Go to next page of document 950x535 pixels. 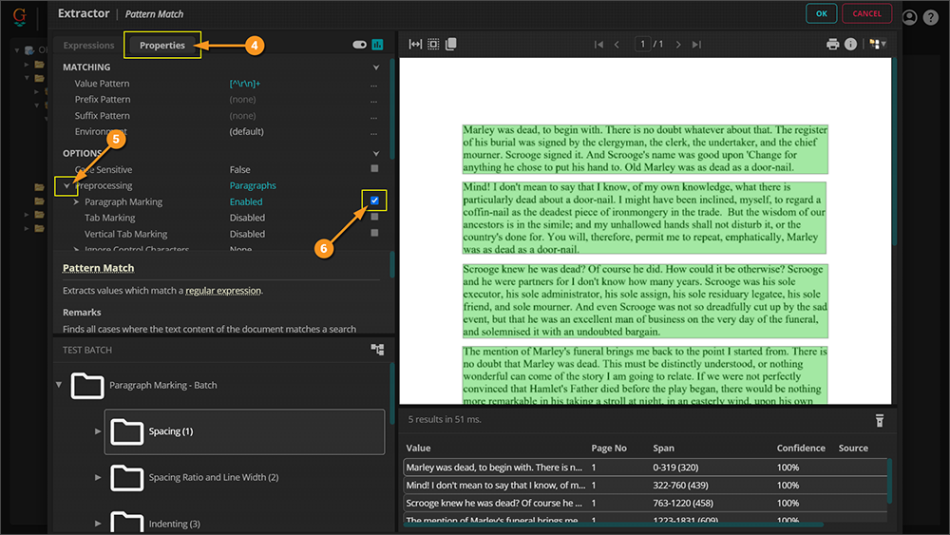pos(678,44)
